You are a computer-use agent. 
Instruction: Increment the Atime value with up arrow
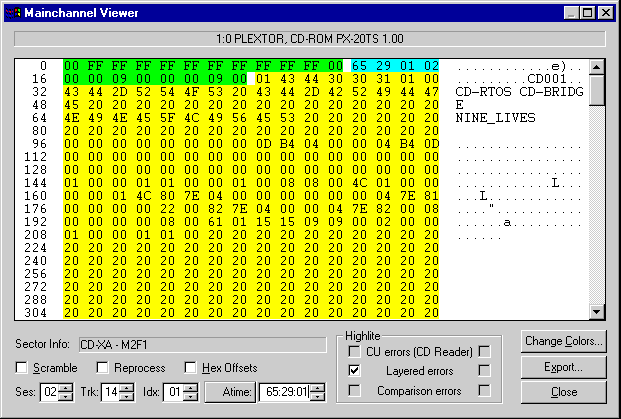318,388
